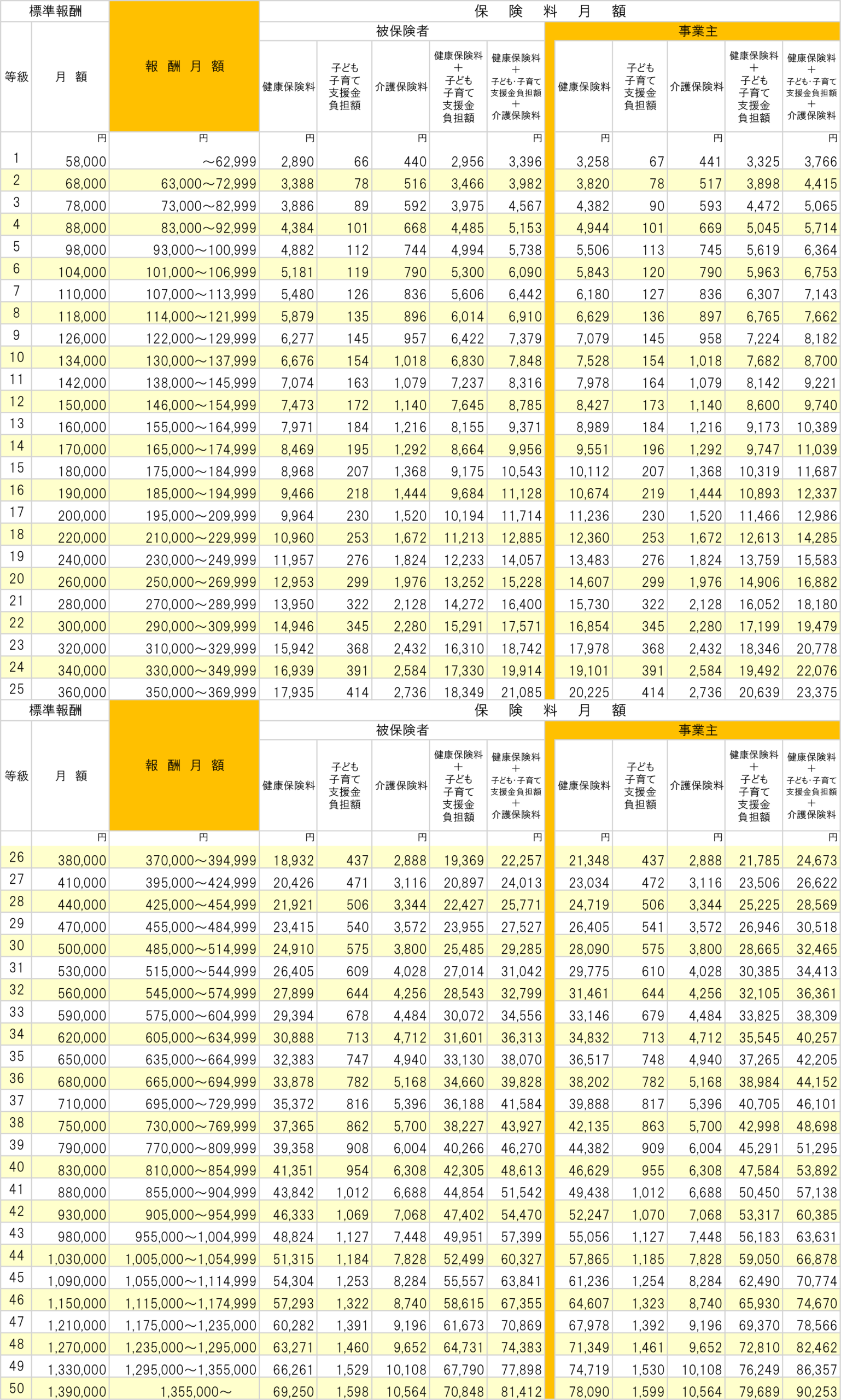Select the 1,355,000～ remuneration range cell
841x1400 pixels.
point(208,1391)
